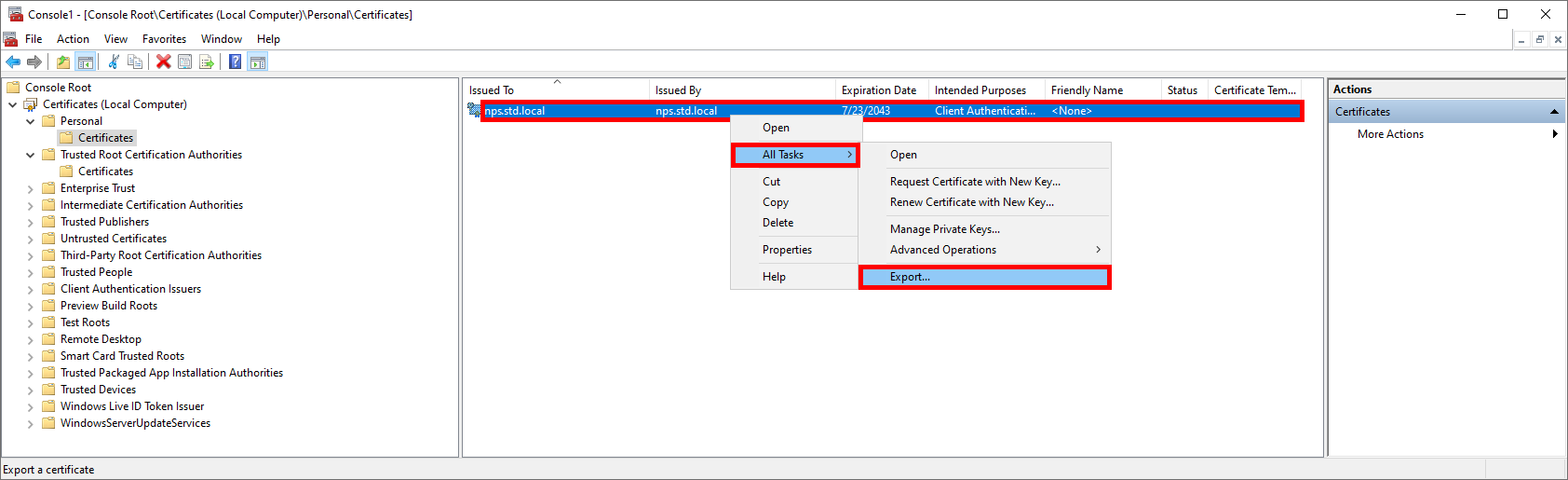Select Remote Desktop folder in tree
This screenshot has width=1568, height=480.
[101, 339]
